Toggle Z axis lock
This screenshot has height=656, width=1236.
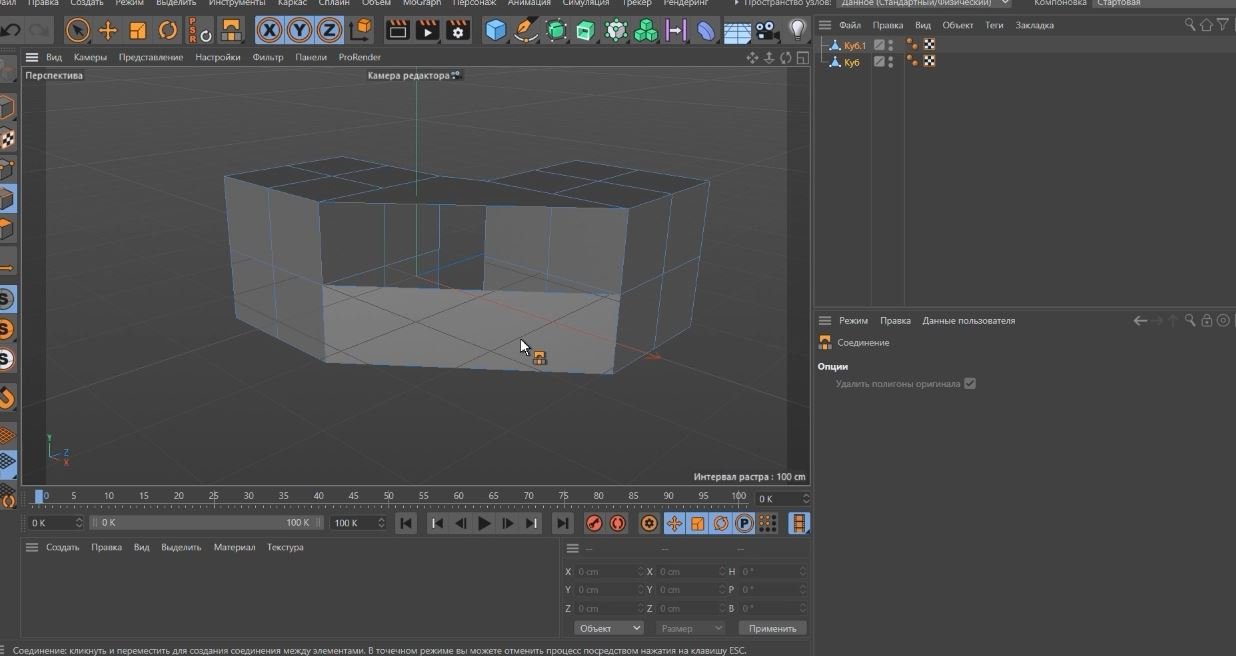329,31
